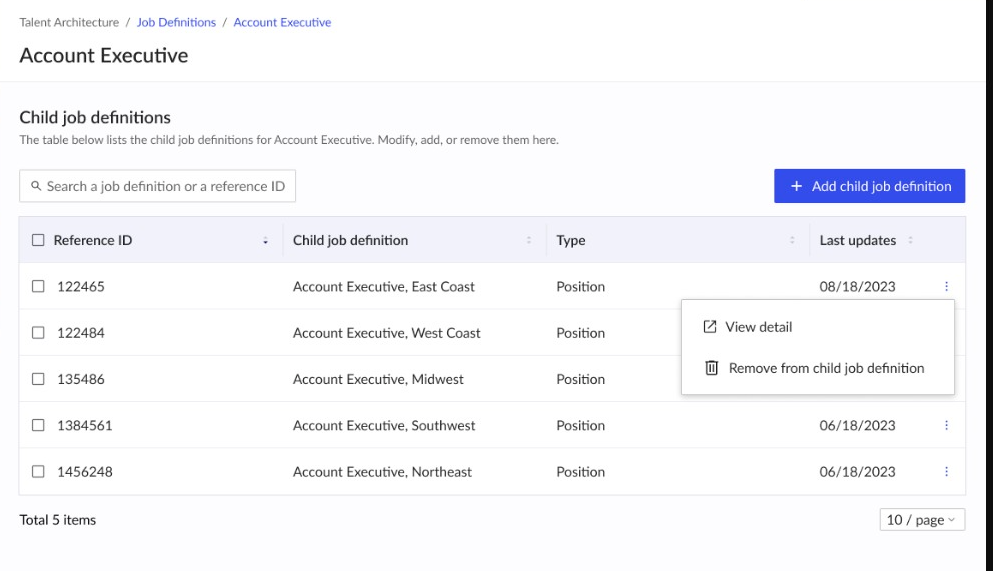Screen dimensions: 993x571
Task: Focus the job definition search field
Action: click(x=165, y=187)
